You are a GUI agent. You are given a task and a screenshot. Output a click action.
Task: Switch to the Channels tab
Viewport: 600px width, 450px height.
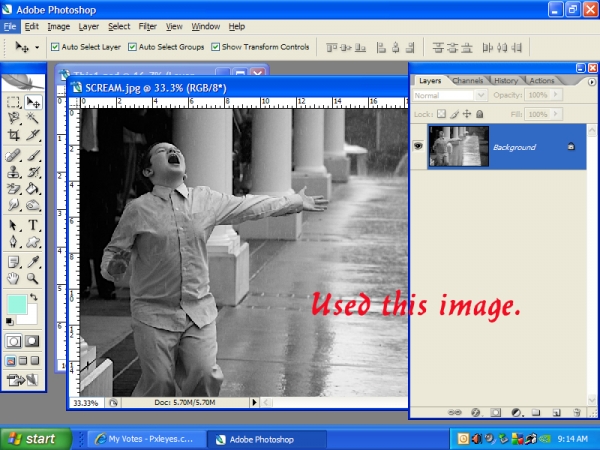click(467, 80)
